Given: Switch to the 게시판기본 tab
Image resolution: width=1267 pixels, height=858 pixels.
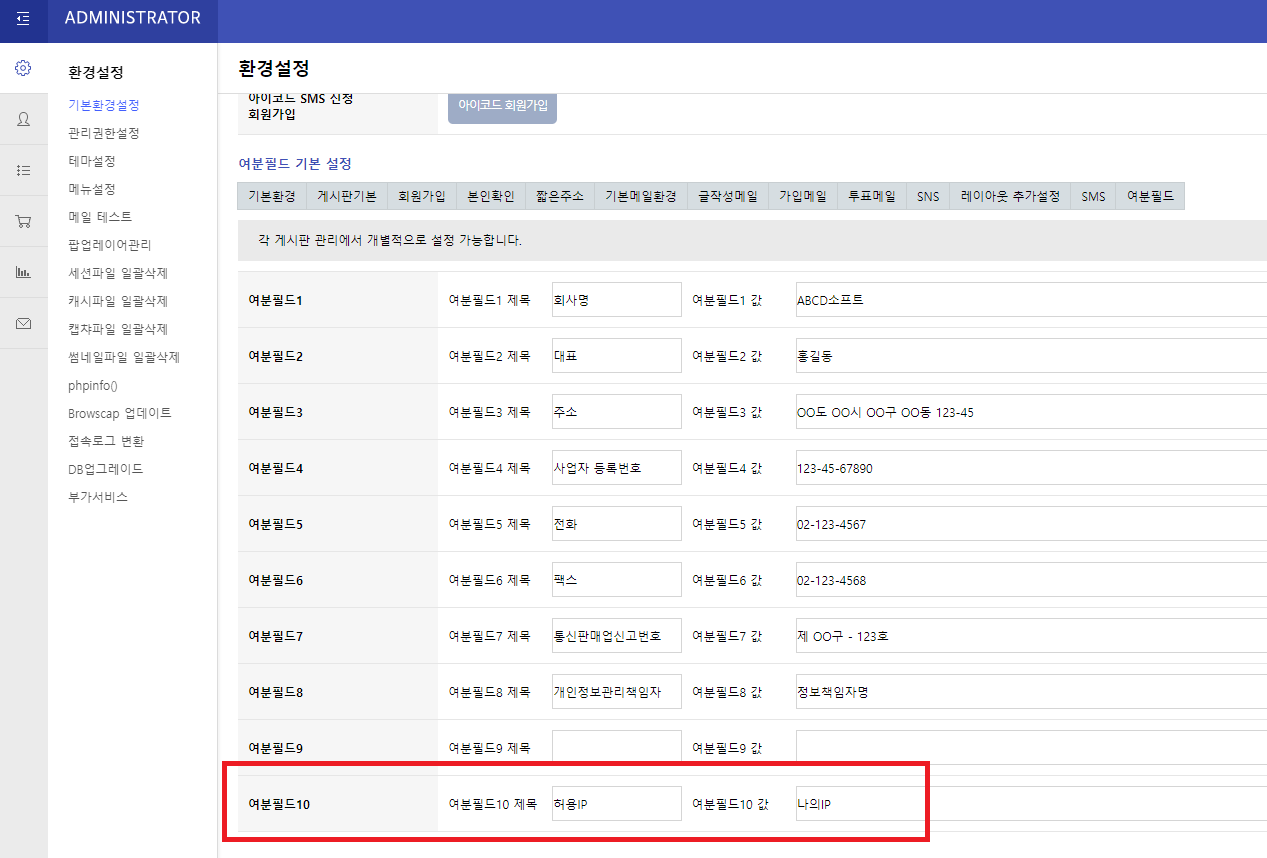Looking at the screenshot, I should click(346, 197).
